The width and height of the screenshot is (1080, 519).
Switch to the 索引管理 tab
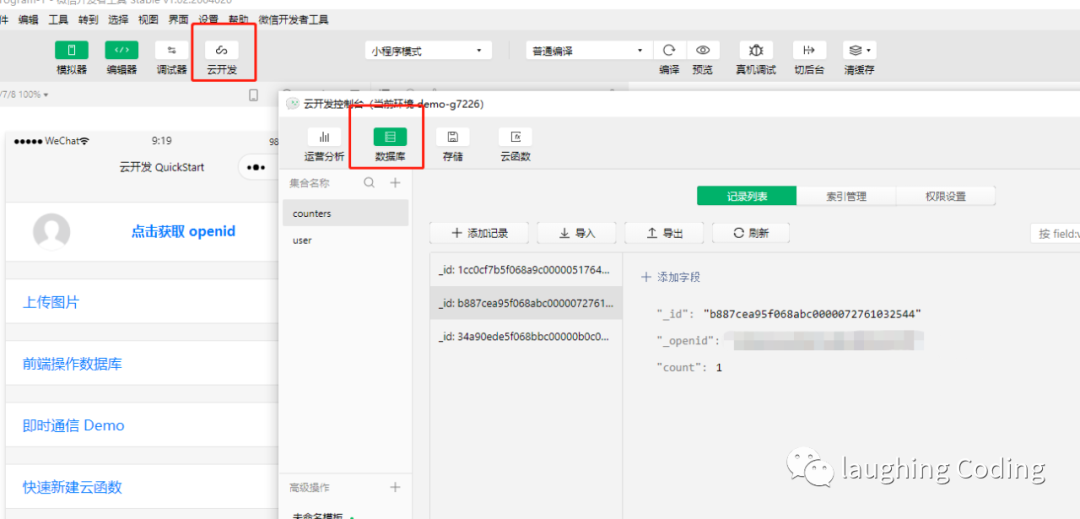[847, 196]
